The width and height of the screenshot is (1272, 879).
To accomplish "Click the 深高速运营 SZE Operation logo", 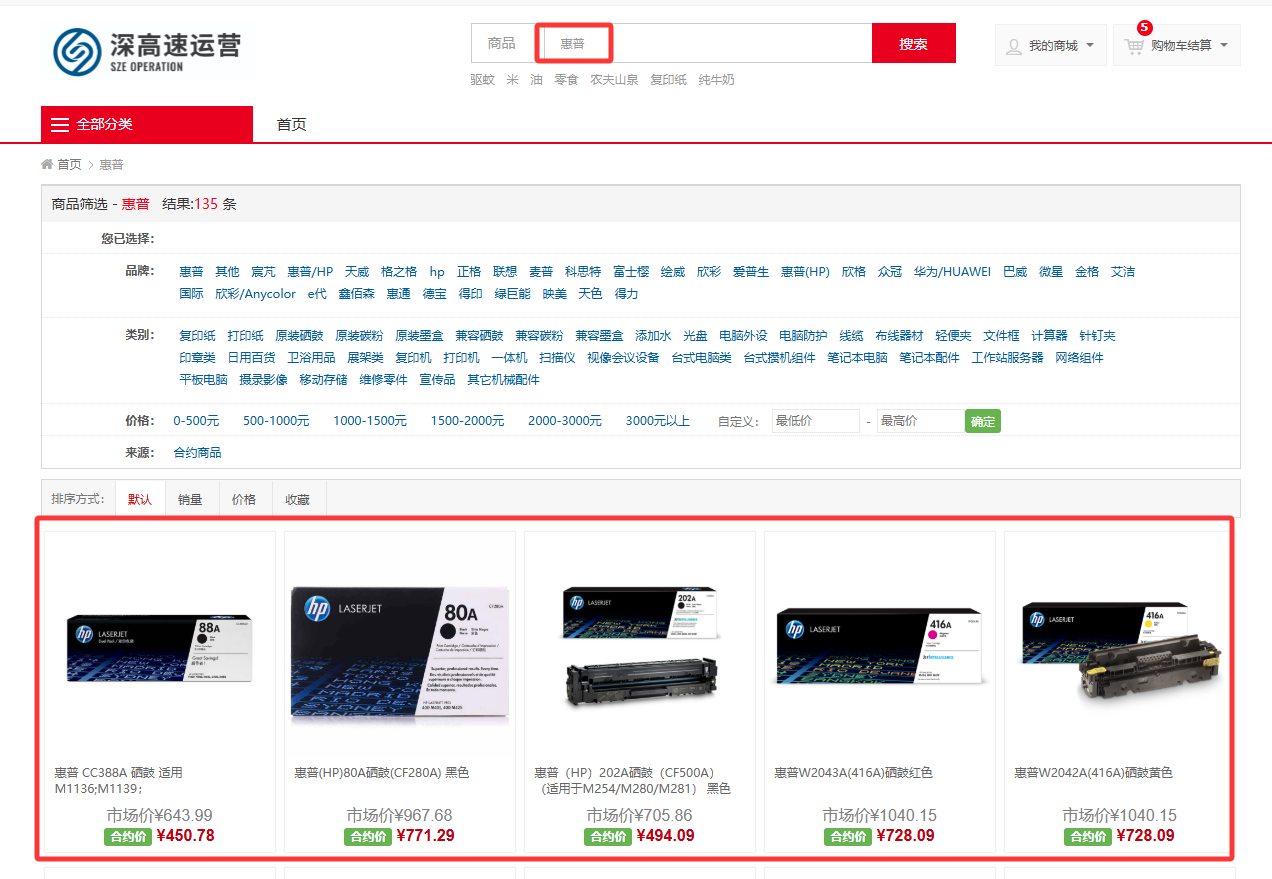I will coord(147,51).
